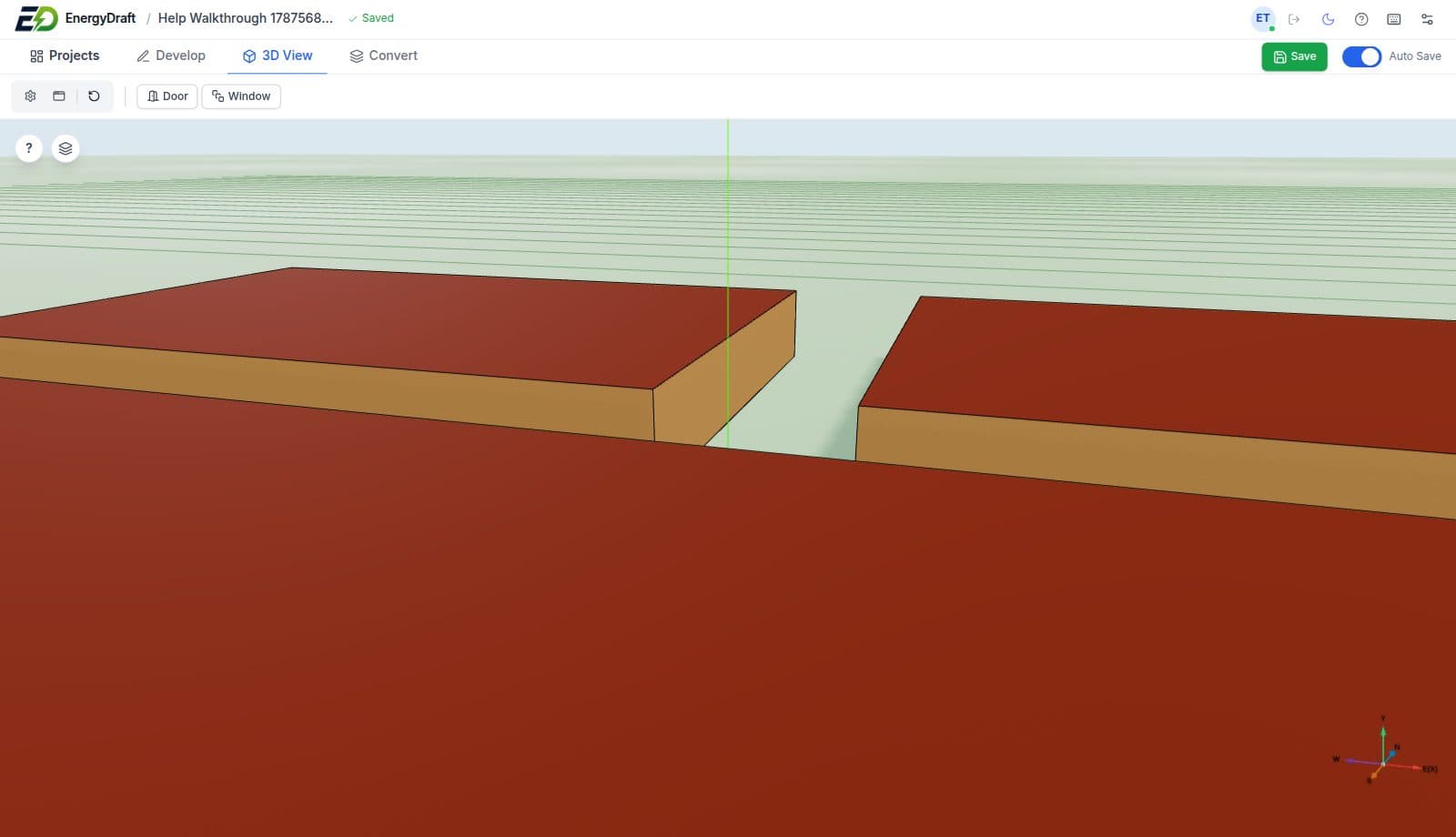Toggle dark mode with the moon icon
1456x837 pixels.
(1328, 19)
